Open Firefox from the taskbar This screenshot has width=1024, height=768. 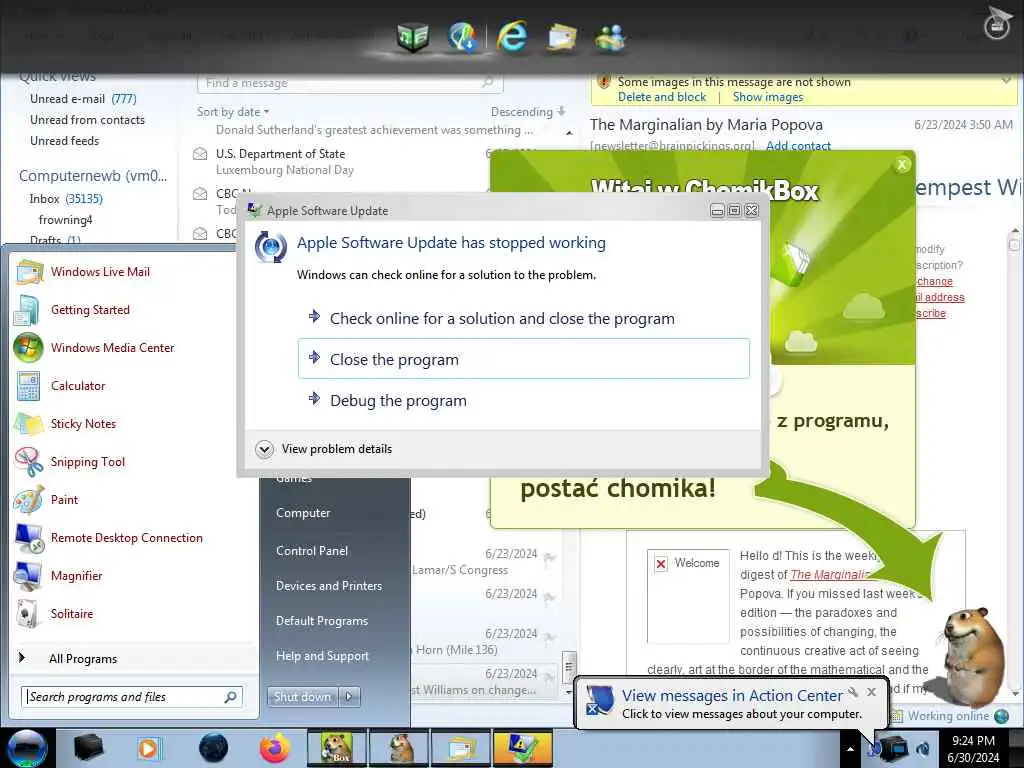pos(274,748)
